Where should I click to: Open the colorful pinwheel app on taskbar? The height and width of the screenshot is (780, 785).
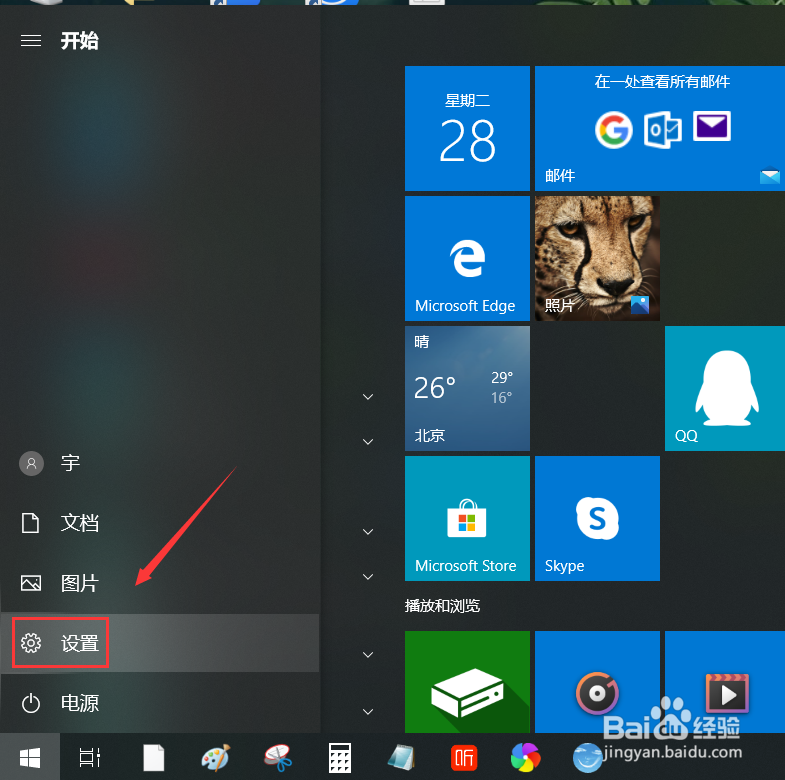point(526,757)
